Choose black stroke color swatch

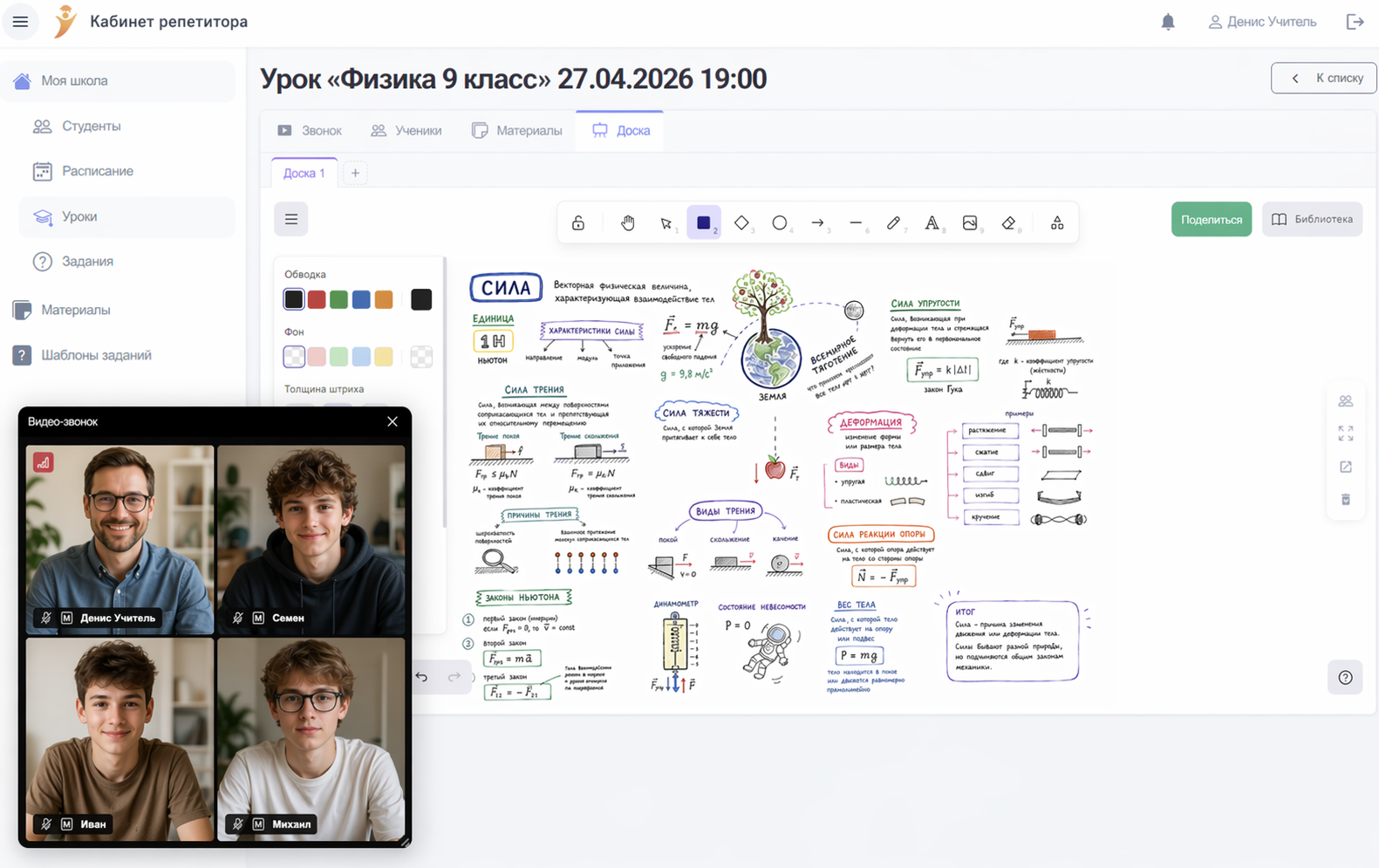point(294,299)
